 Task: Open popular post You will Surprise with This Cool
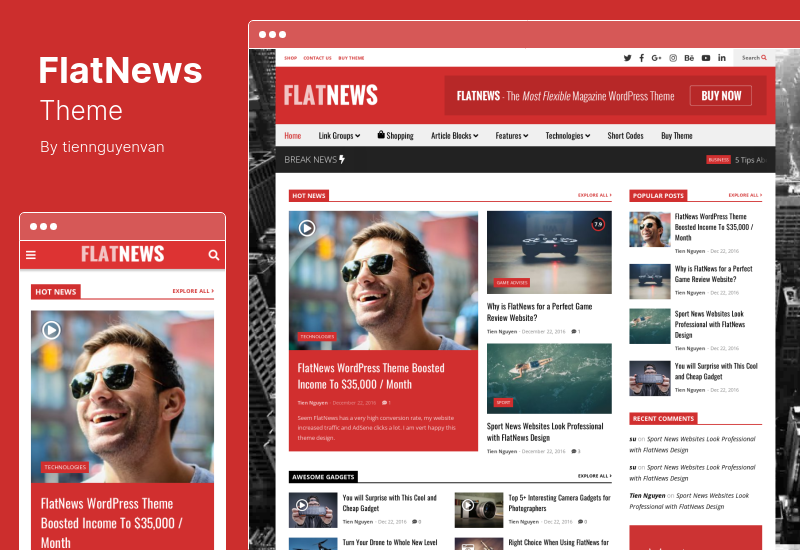pos(716,371)
